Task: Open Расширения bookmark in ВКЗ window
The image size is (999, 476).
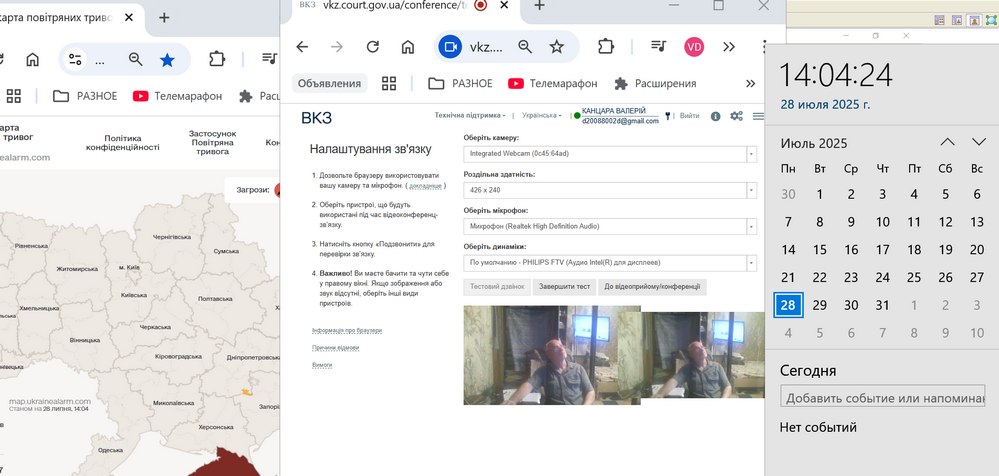Action: coord(655,83)
